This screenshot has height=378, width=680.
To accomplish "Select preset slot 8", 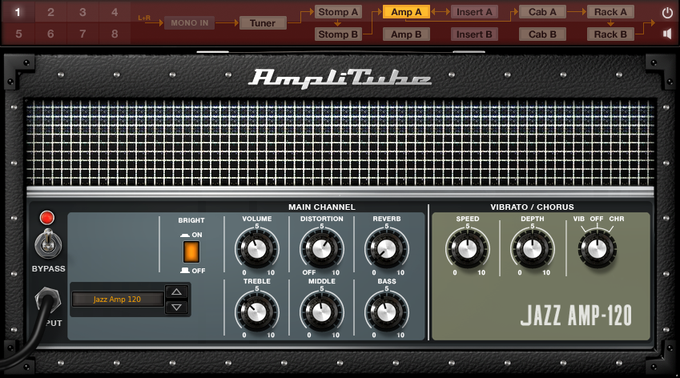I will [x=114, y=33].
